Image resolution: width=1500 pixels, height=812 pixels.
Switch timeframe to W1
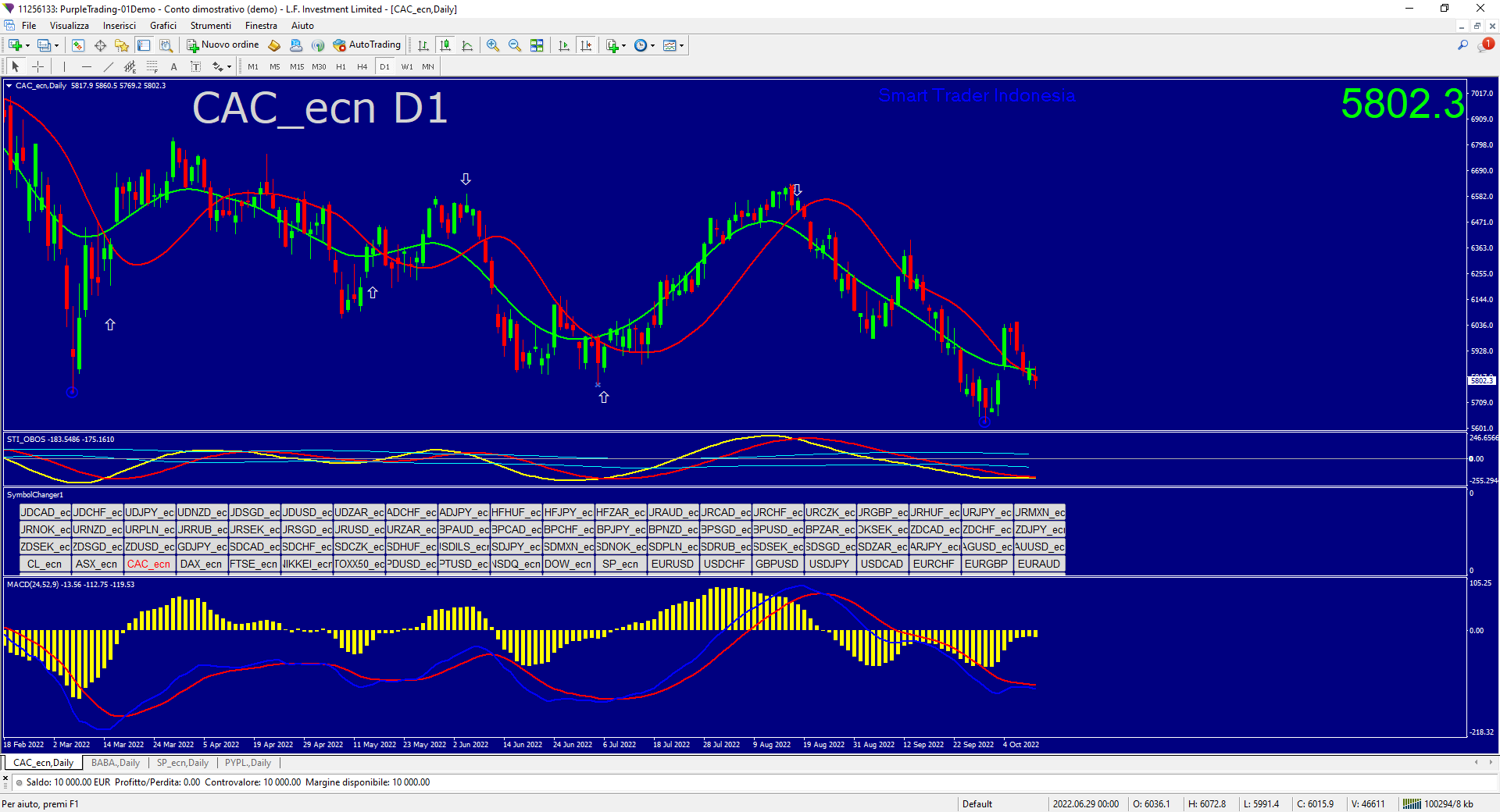(407, 67)
